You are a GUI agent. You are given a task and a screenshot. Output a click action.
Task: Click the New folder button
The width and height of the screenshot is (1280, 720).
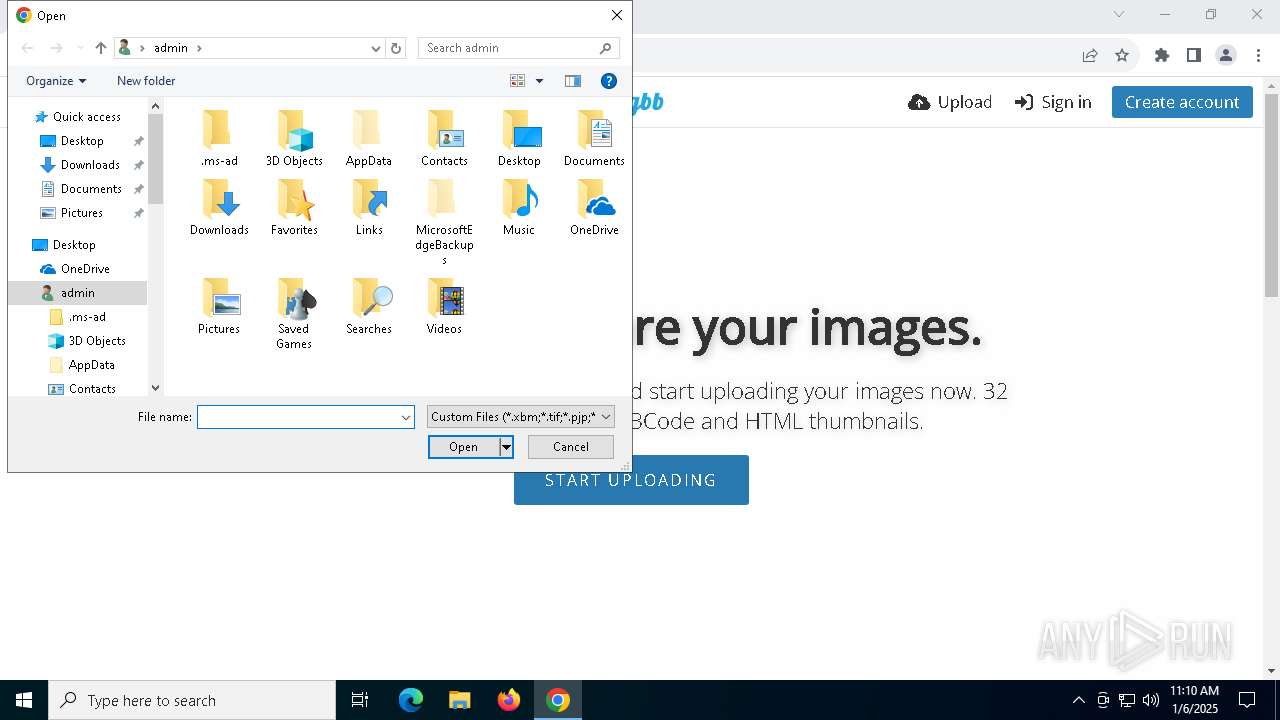pyautogui.click(x=146, y=81)
